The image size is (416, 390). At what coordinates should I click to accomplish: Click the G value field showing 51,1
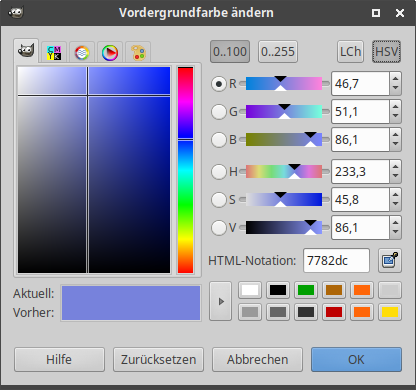[360, 112]
